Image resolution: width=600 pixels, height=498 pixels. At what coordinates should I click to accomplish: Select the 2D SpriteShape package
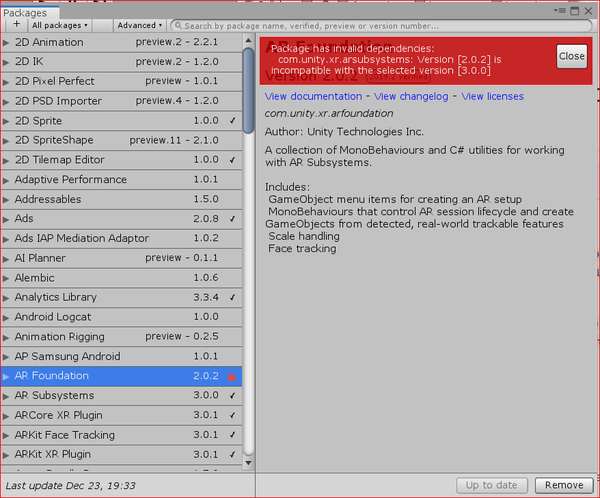121,140
